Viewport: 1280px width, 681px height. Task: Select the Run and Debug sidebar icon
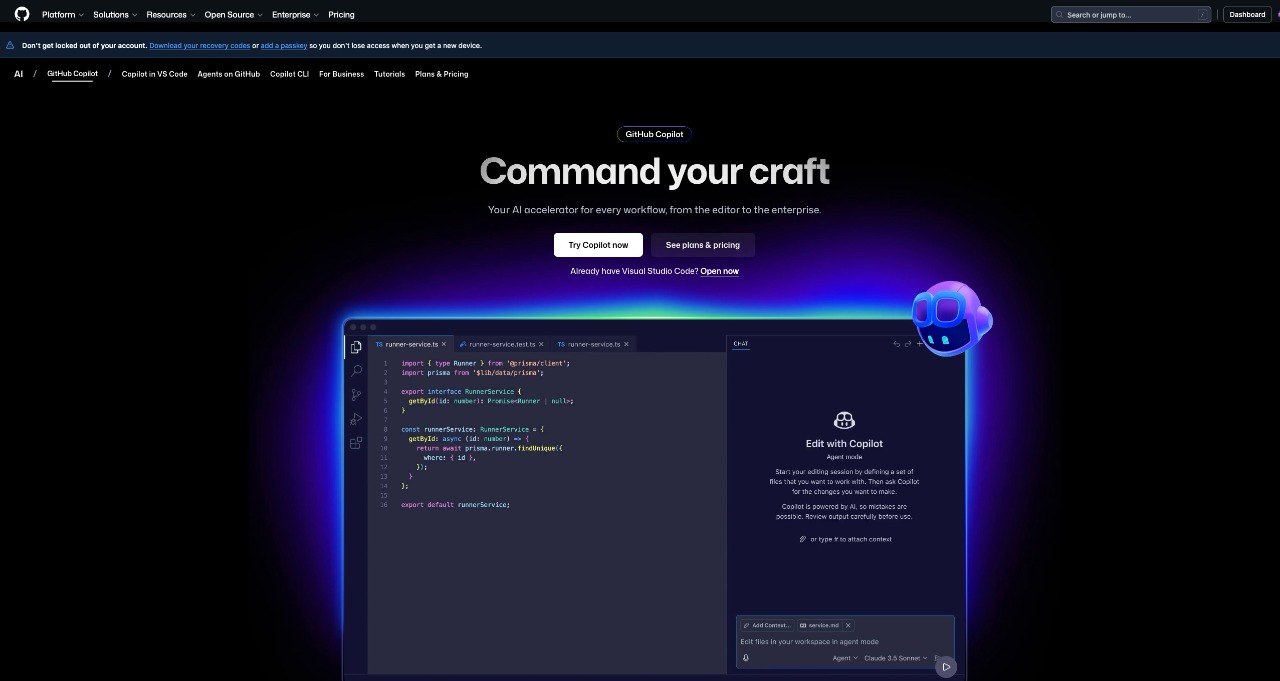tap(356, 418)
